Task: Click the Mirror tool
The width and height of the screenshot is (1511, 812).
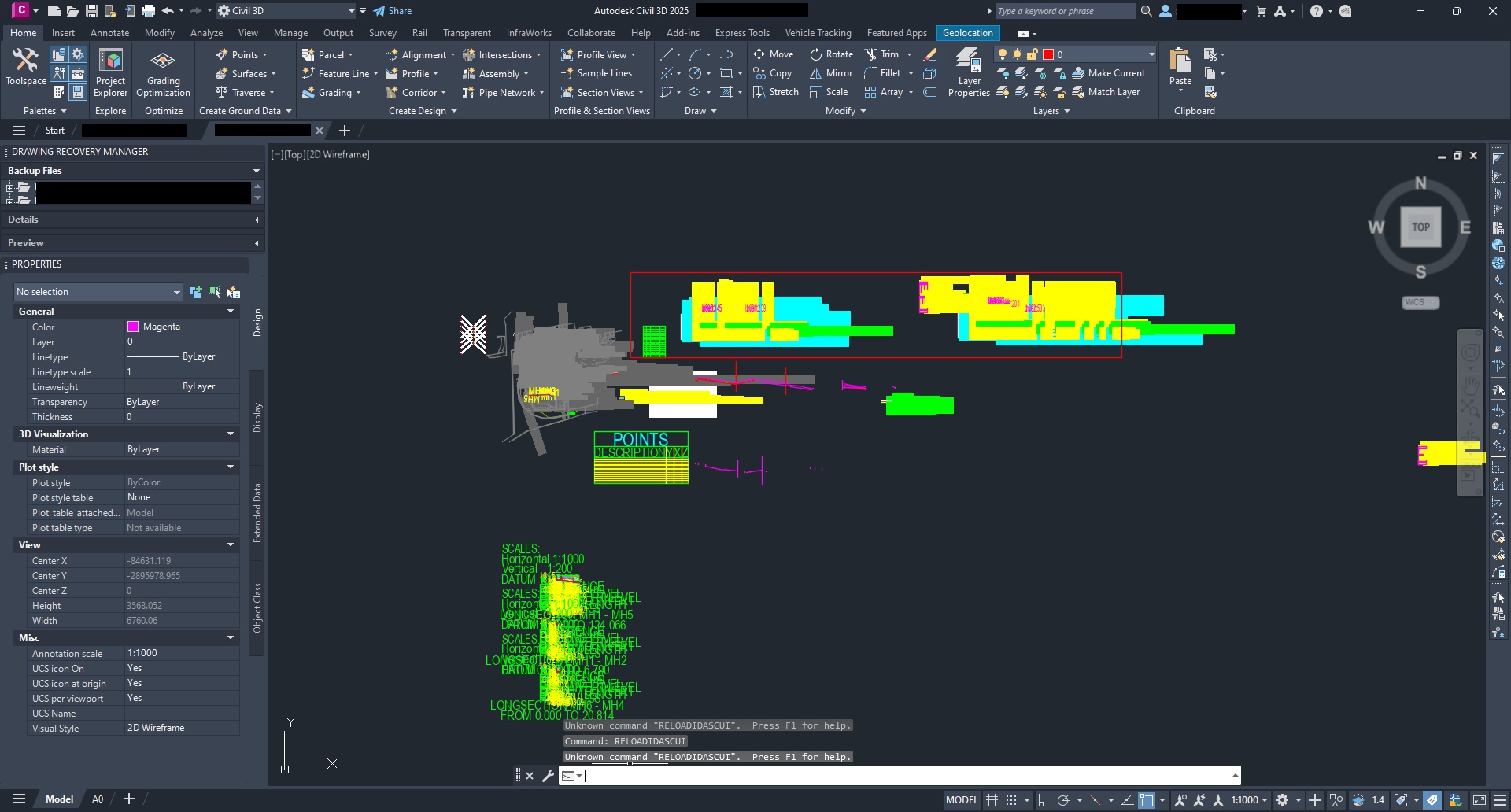Action: (831, 72)
